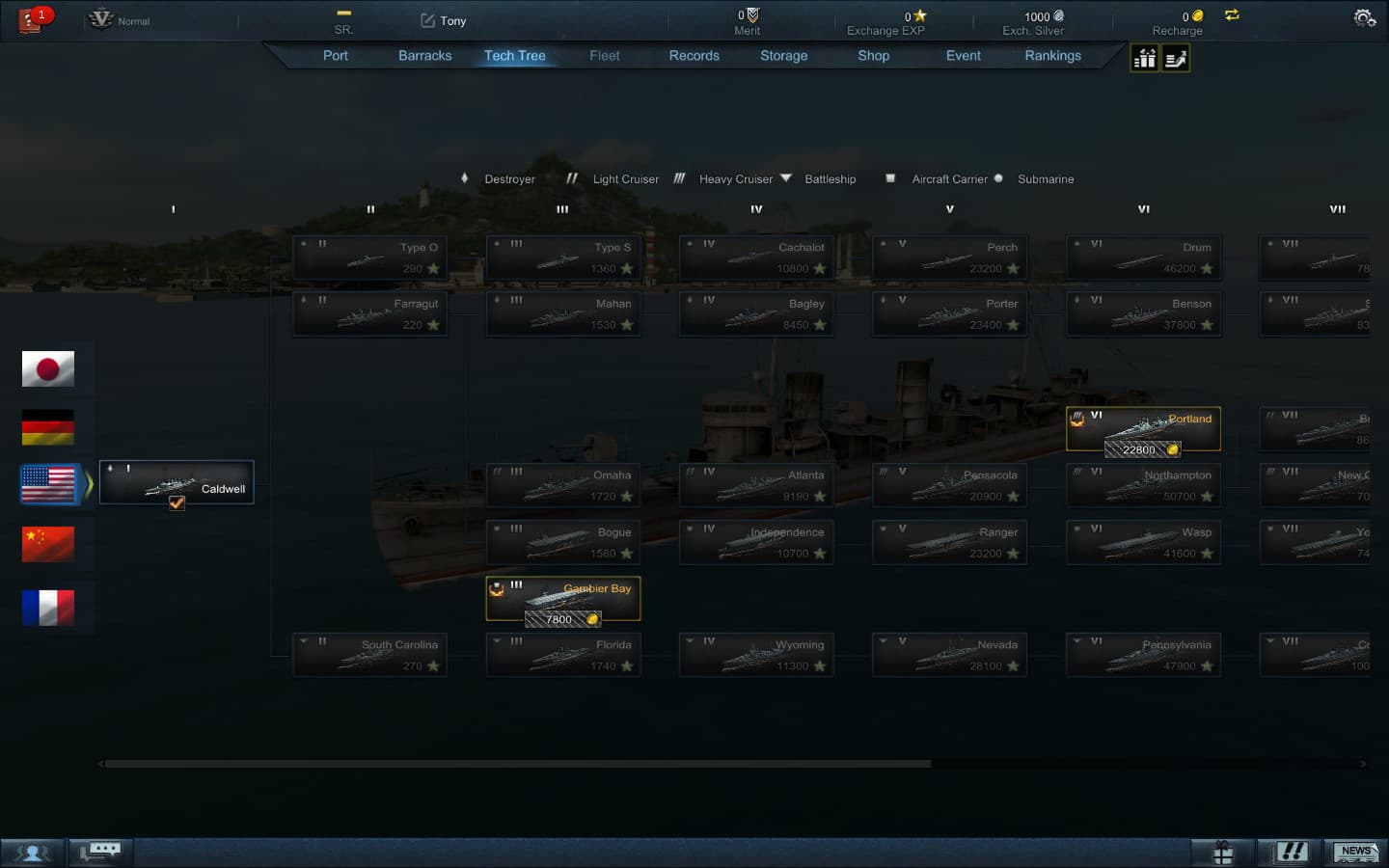Click the NEWS button at bottom right
1389x868 pixels.
[x=1355, y=853]
